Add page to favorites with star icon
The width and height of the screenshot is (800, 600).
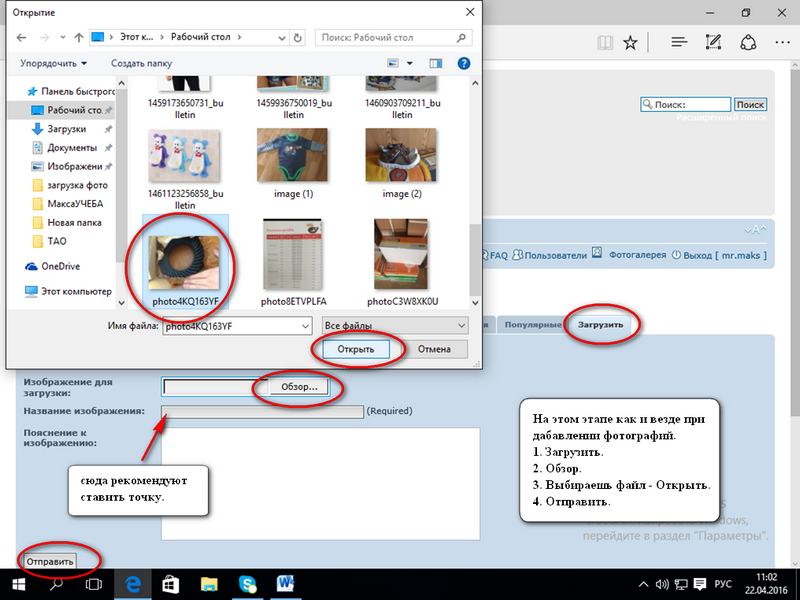(630, 43)
